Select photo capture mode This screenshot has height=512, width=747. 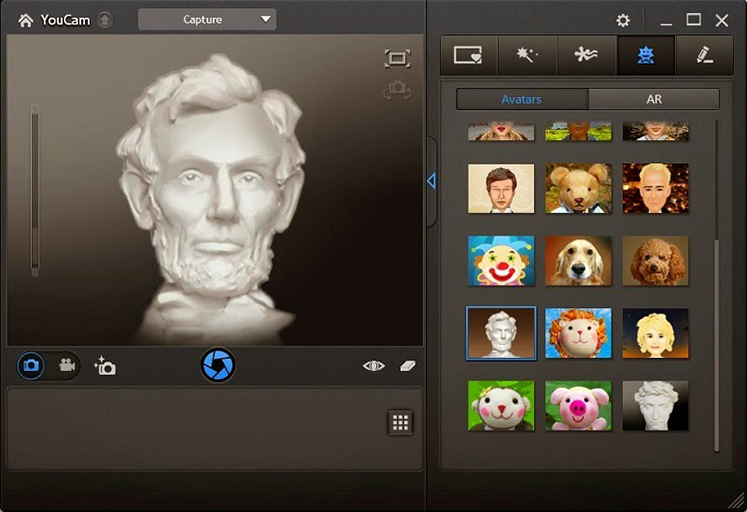coord(31,365)
